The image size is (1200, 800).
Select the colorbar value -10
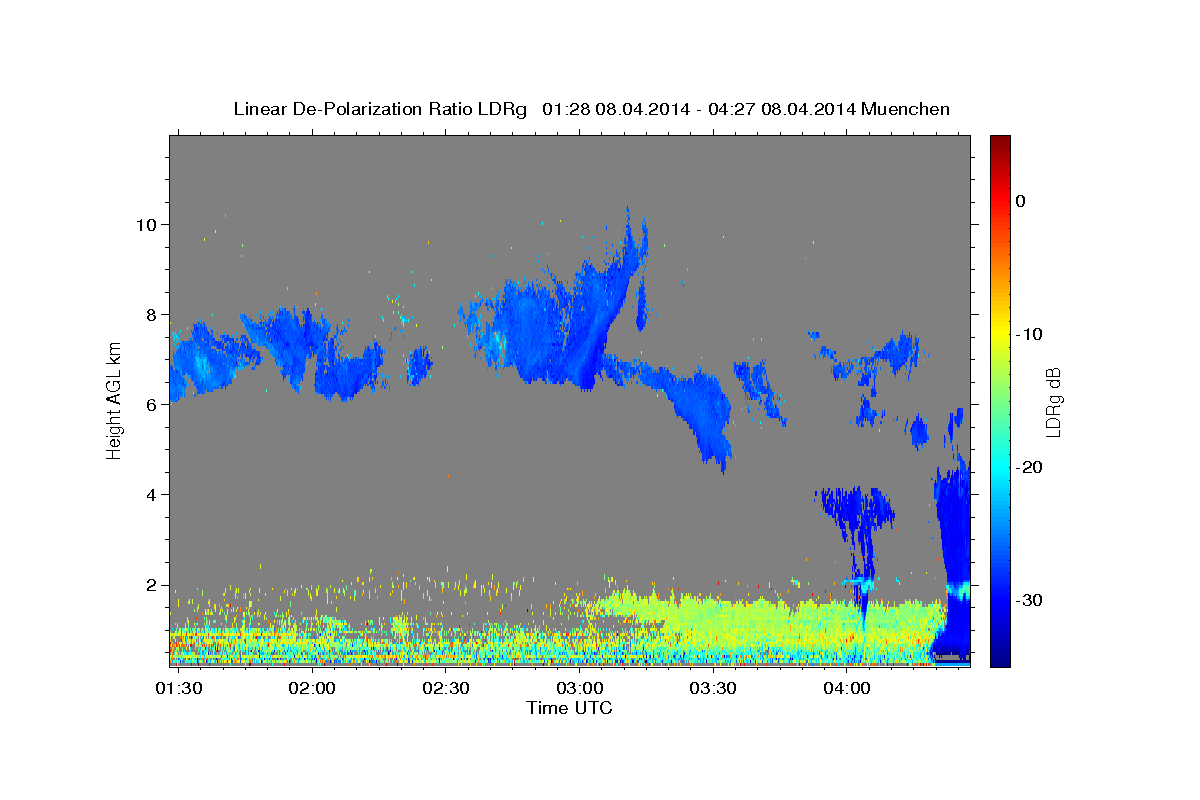1028,334
